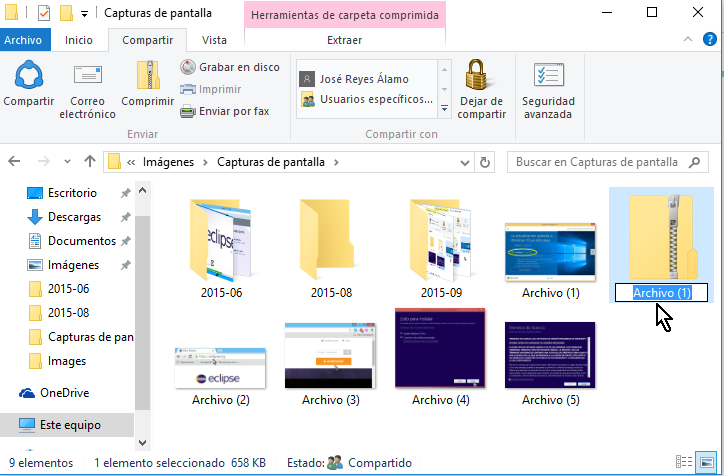
Task: Go back with the left arrow
Action: (14, 161)
